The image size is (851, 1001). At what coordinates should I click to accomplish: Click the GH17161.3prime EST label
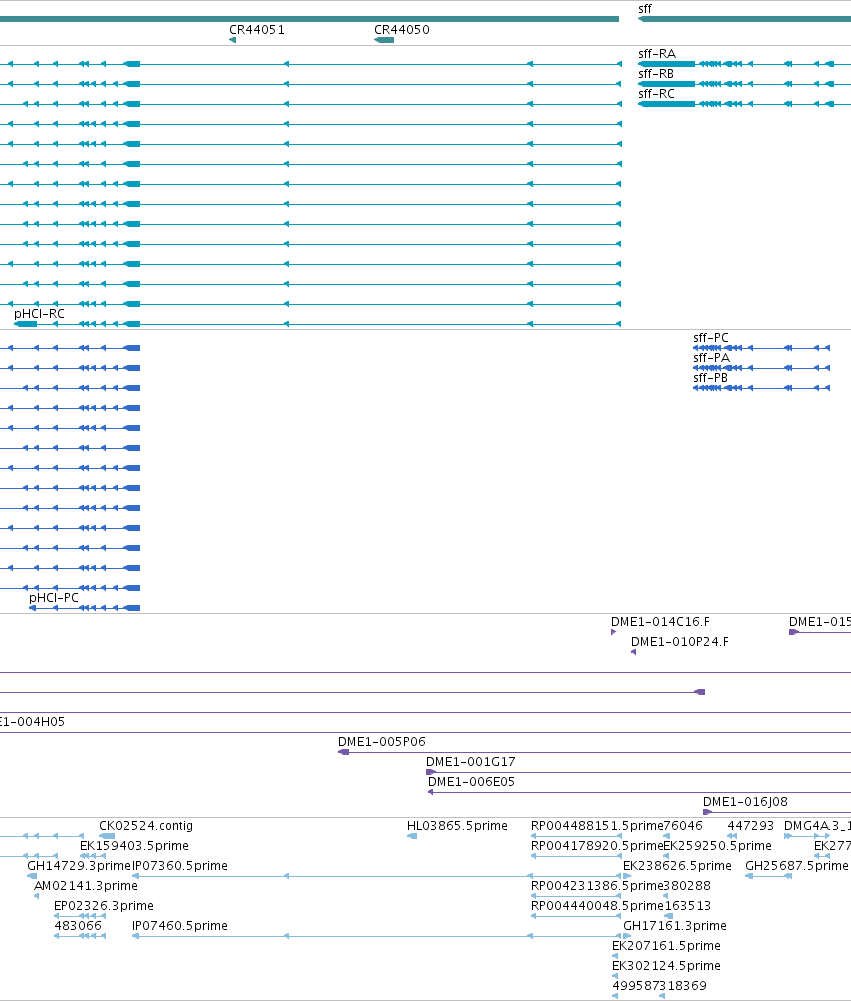tap(675, 926)
